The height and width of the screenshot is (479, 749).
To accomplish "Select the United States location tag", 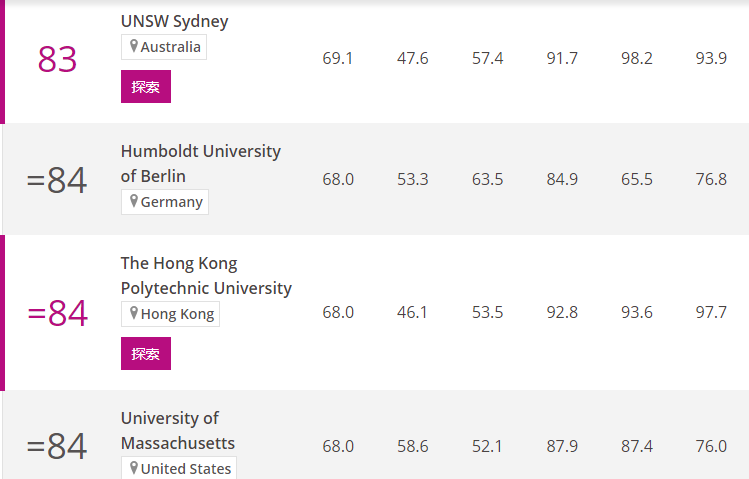I will (179, 468).
